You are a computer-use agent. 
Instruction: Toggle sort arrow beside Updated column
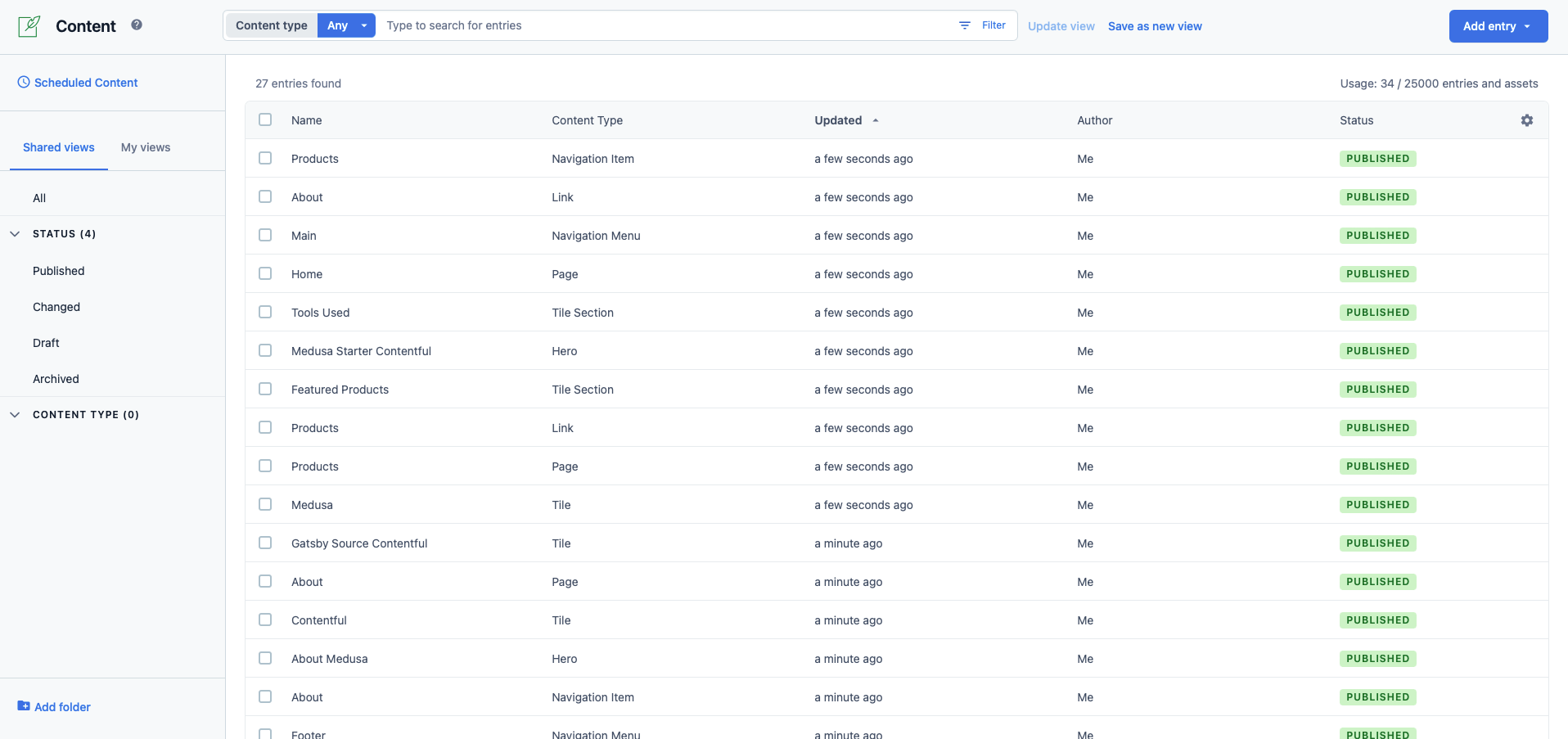click(x=876, y=120)
